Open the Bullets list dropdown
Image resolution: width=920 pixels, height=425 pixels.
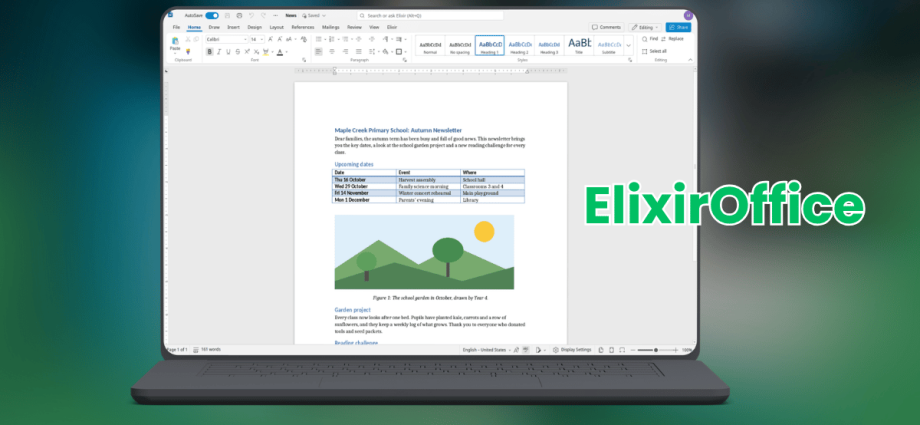click(326, 39)
